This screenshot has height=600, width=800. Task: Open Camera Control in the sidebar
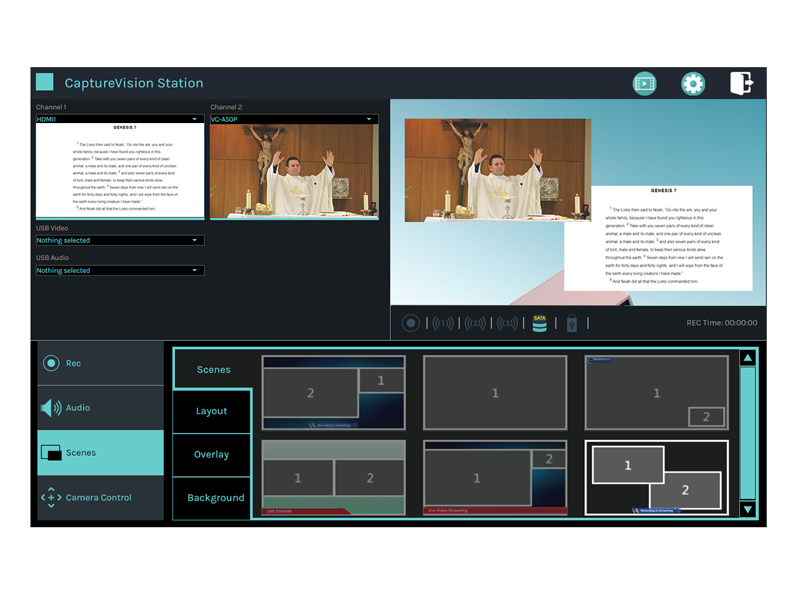click(x=100, y=497)
